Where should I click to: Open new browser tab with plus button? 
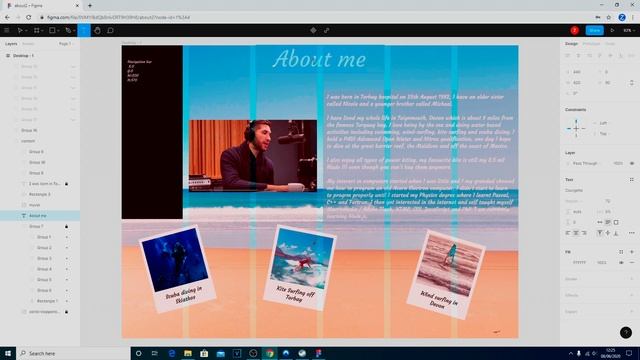(90, 6)
